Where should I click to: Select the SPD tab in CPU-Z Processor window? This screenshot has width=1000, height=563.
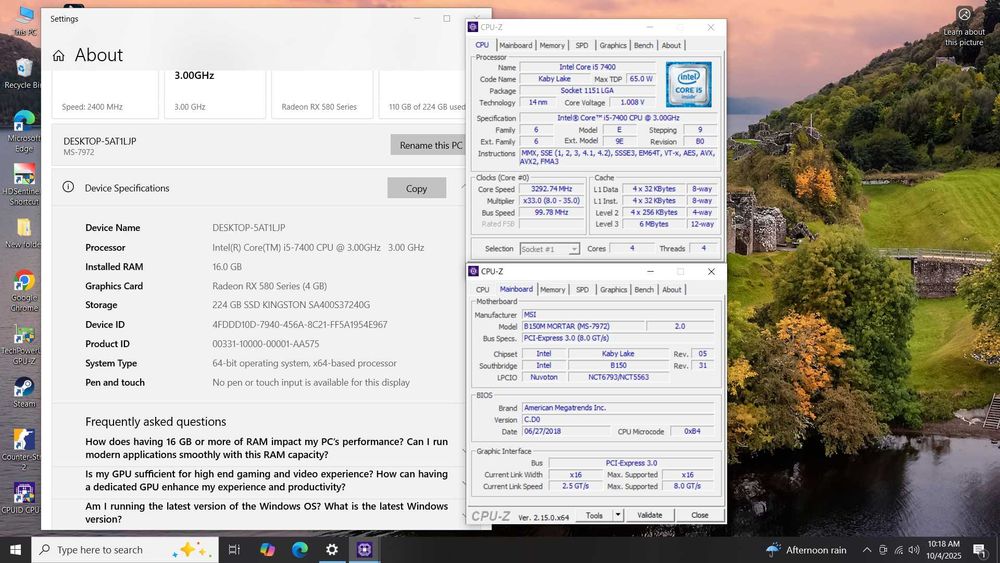[582, 45]
